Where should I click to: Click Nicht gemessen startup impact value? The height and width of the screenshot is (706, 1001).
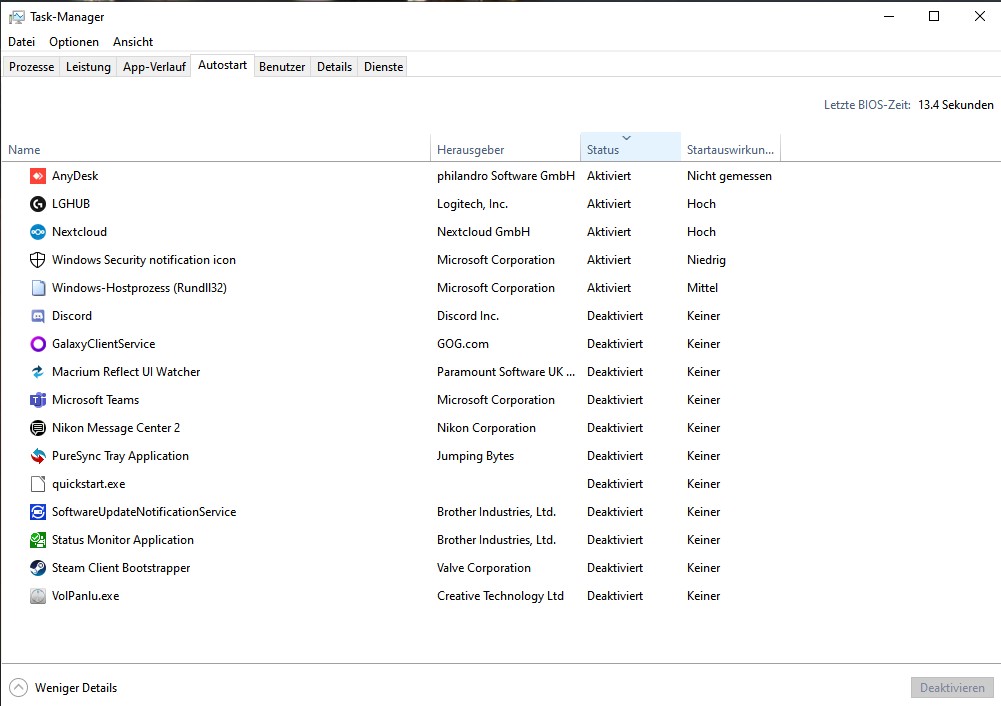pyautogui.click(x=729, y=176)
